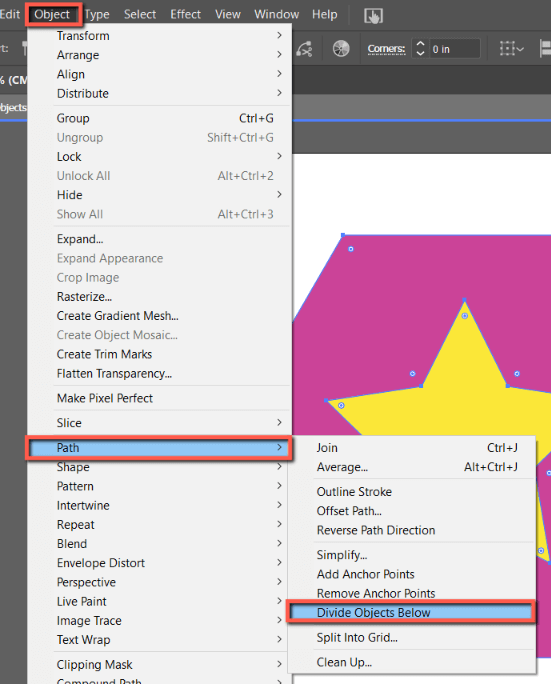
Task: Open the Object menu
Action: [52, 14]
